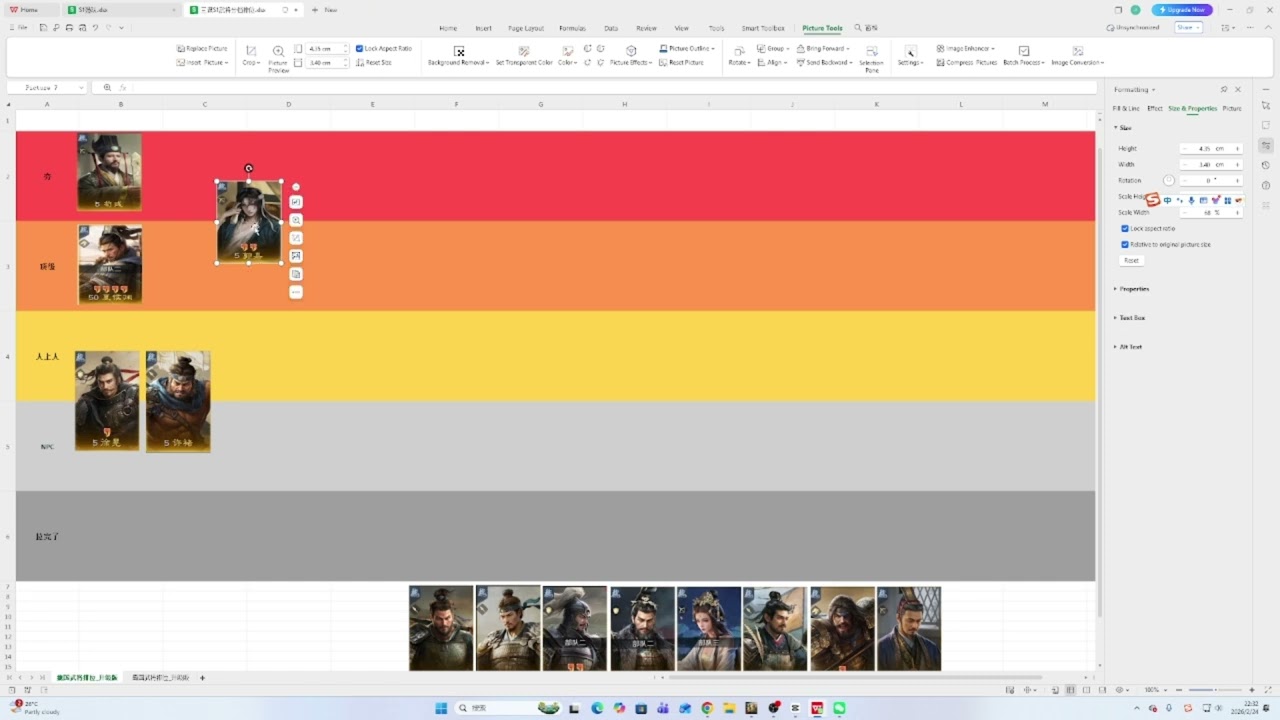Click the fx insert function icon
This screenshot has width=1280, height=720.
tap(123, 88)
